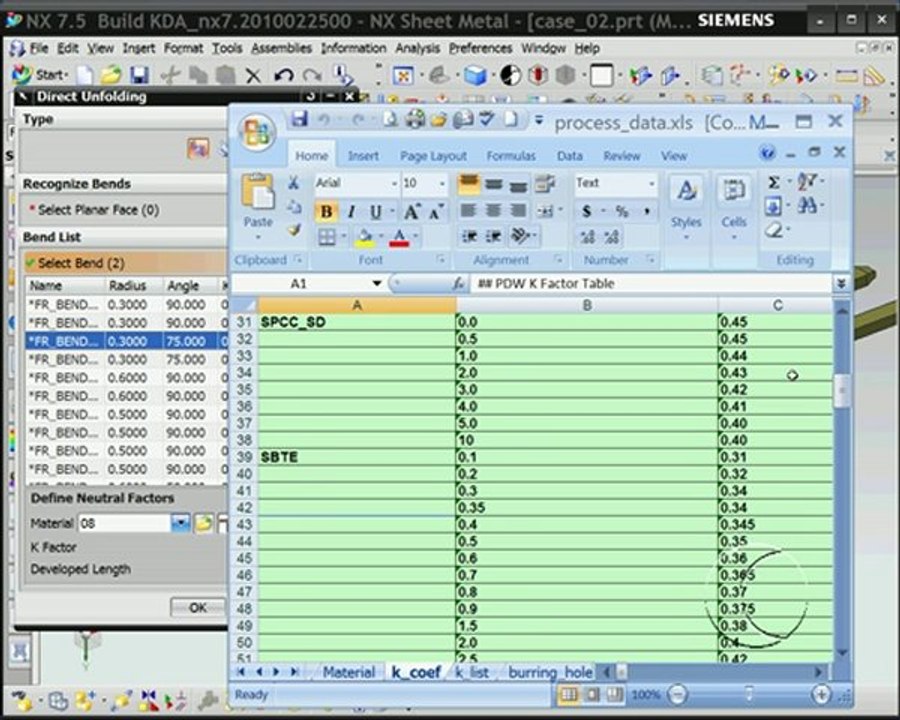Viewport: 900px width, 720px height.
Task: Click the NX Start menu dropdown
Action: pos(41,75)
